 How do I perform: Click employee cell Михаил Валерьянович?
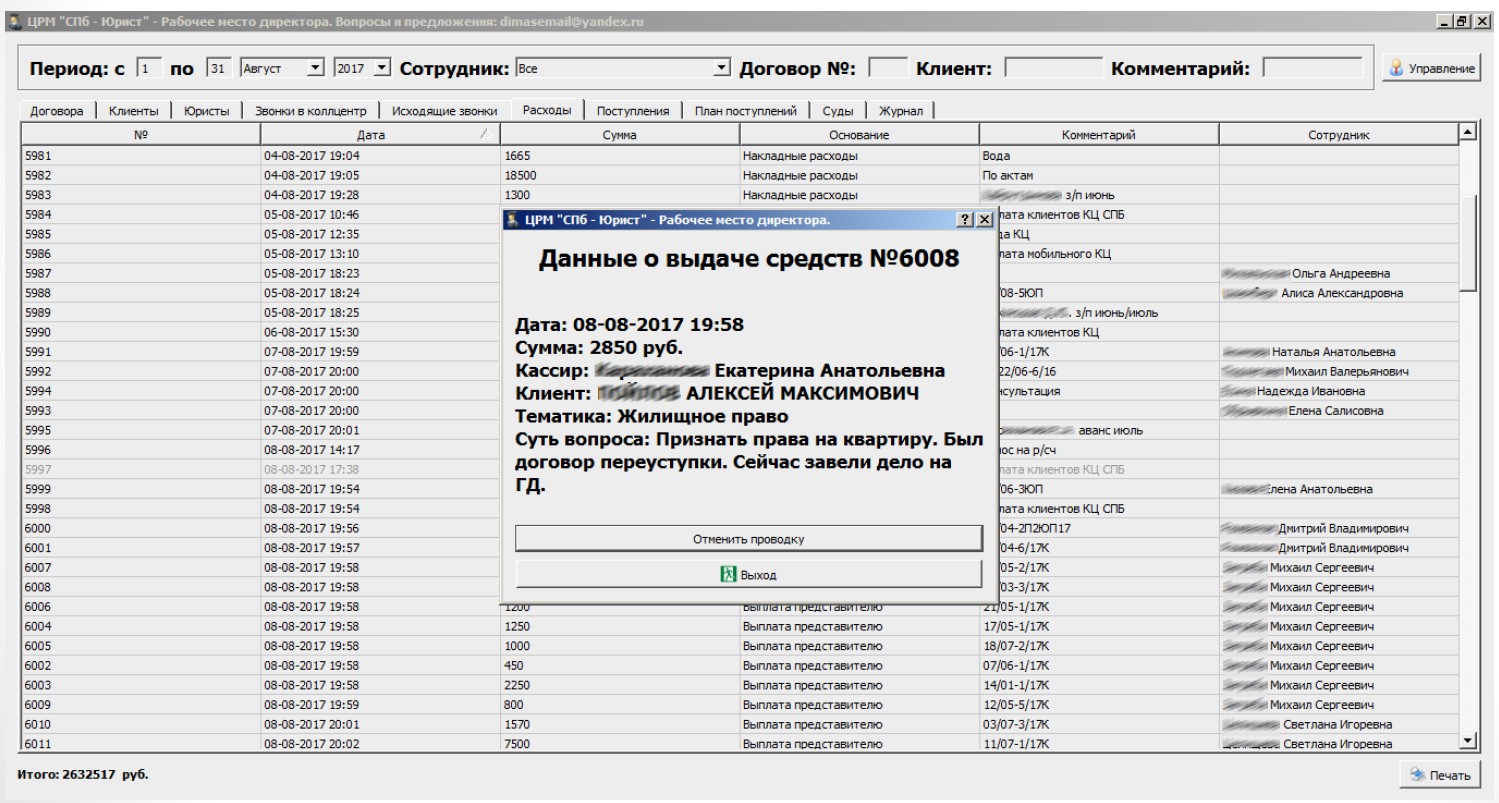pyautogui.click(x=1339, y=371)
